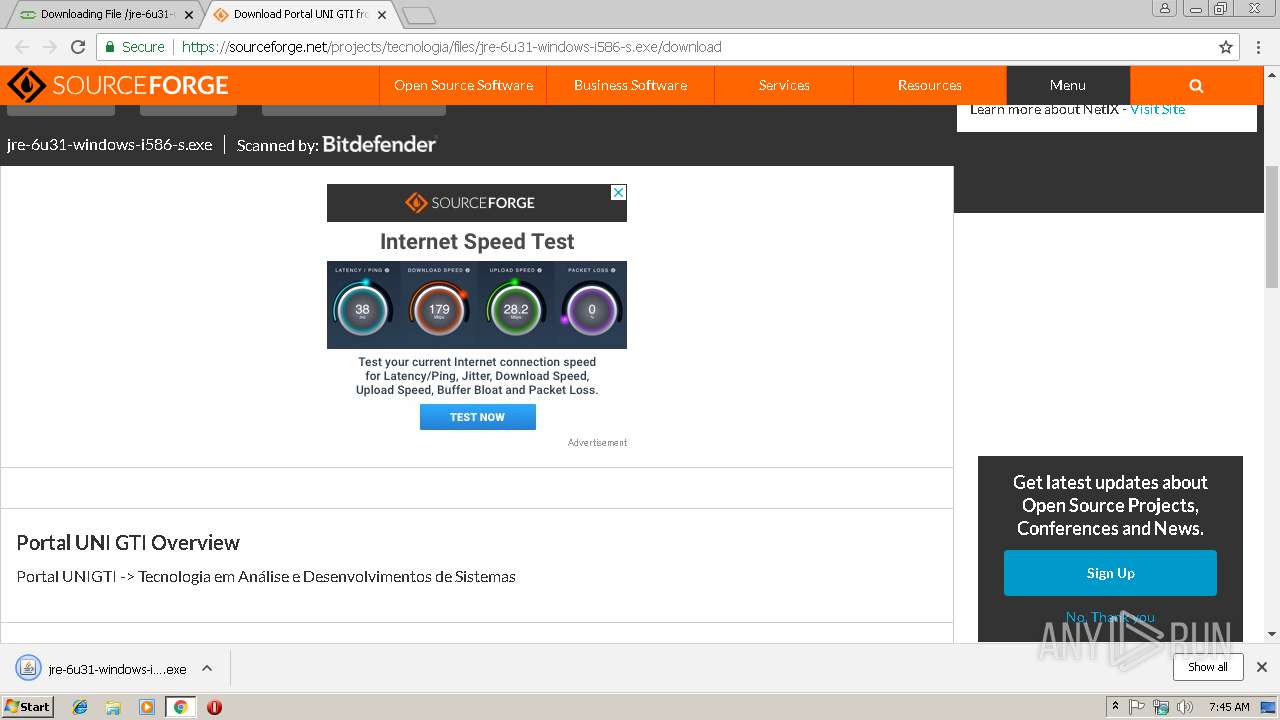The image size is (1280, 720).
Task: Click the Start button
Action: point(27,707)
